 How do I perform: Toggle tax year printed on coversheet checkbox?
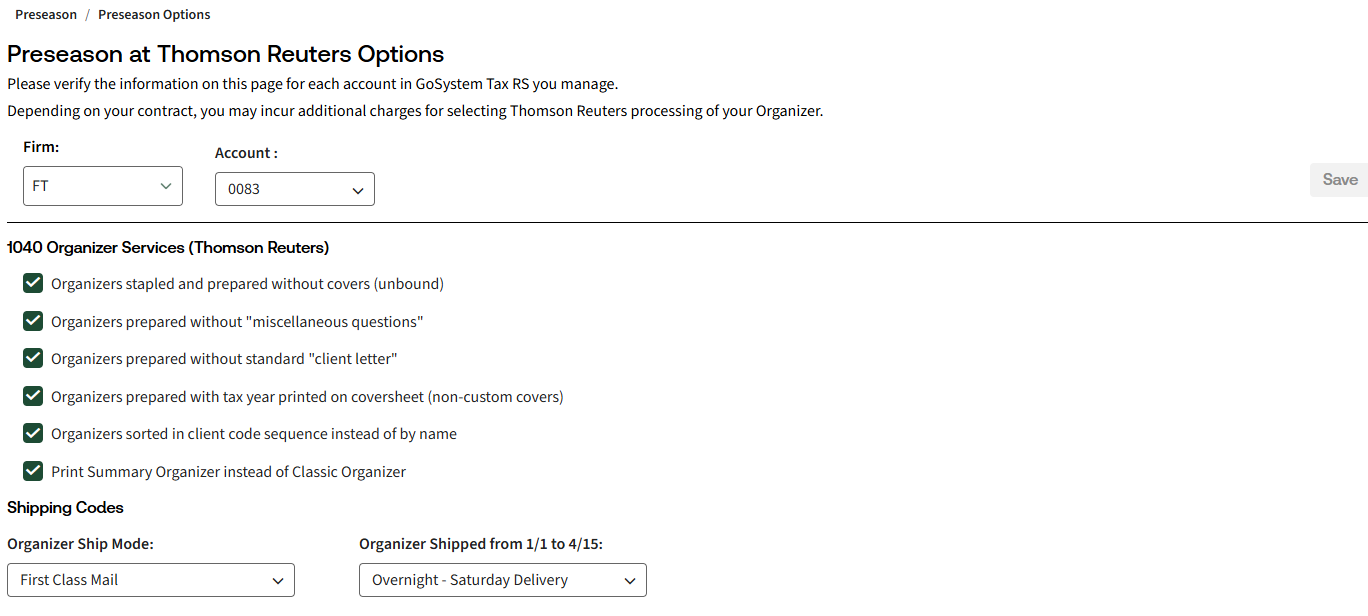tap(33, 396)
